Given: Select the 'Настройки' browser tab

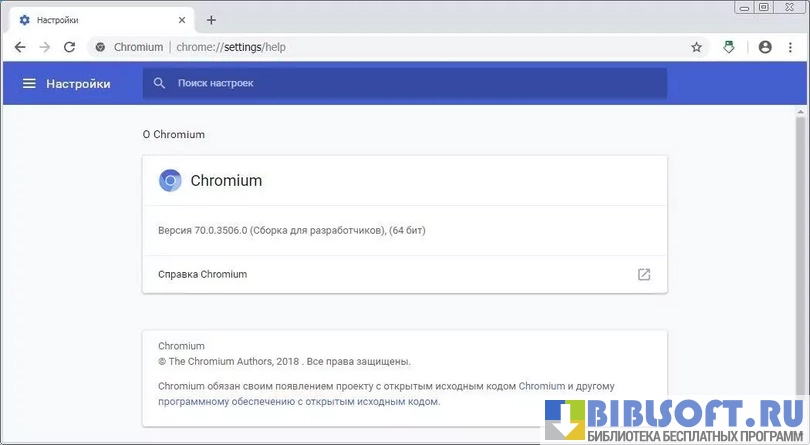Looking at the screenshot, I should point(90,20).
